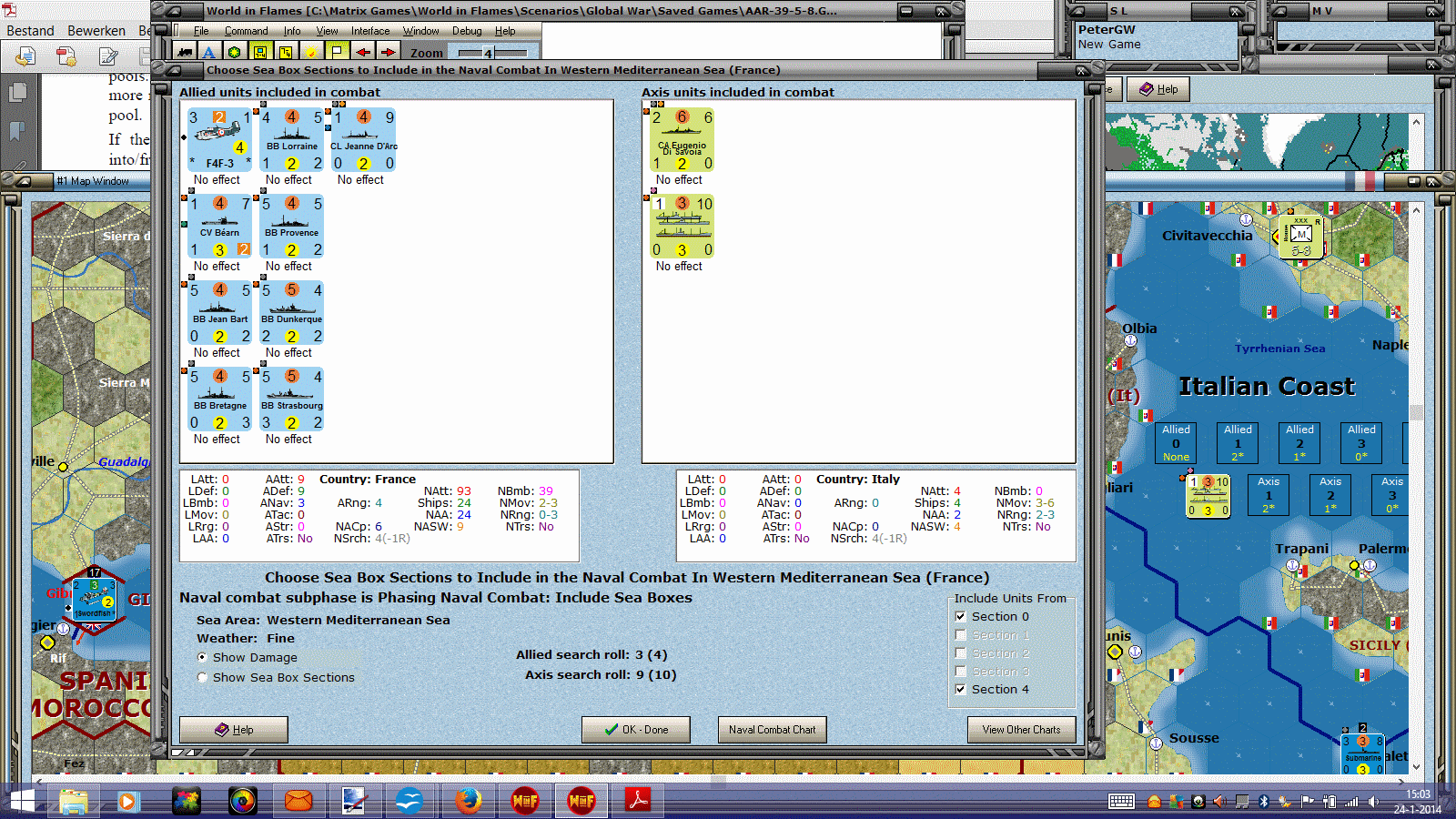
Task: Open the Bewerken menu in Adobe Reader
Action: point(96,31)
